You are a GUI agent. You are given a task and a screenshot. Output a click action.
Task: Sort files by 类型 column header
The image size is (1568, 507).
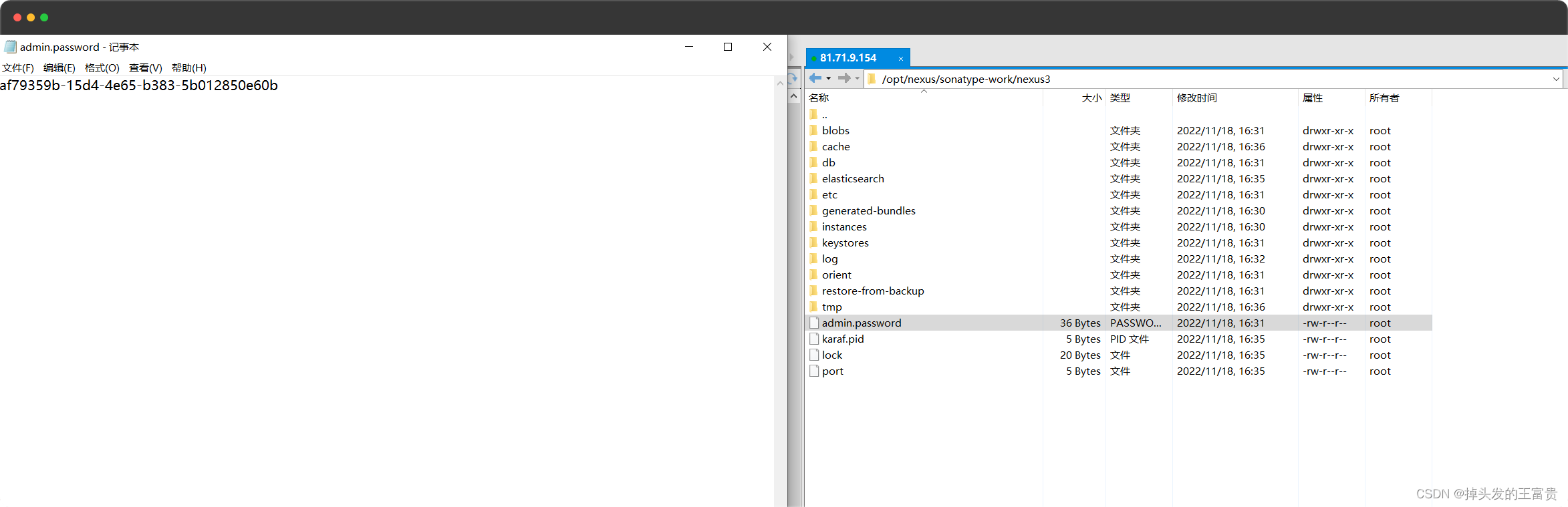click(1139, 98)
